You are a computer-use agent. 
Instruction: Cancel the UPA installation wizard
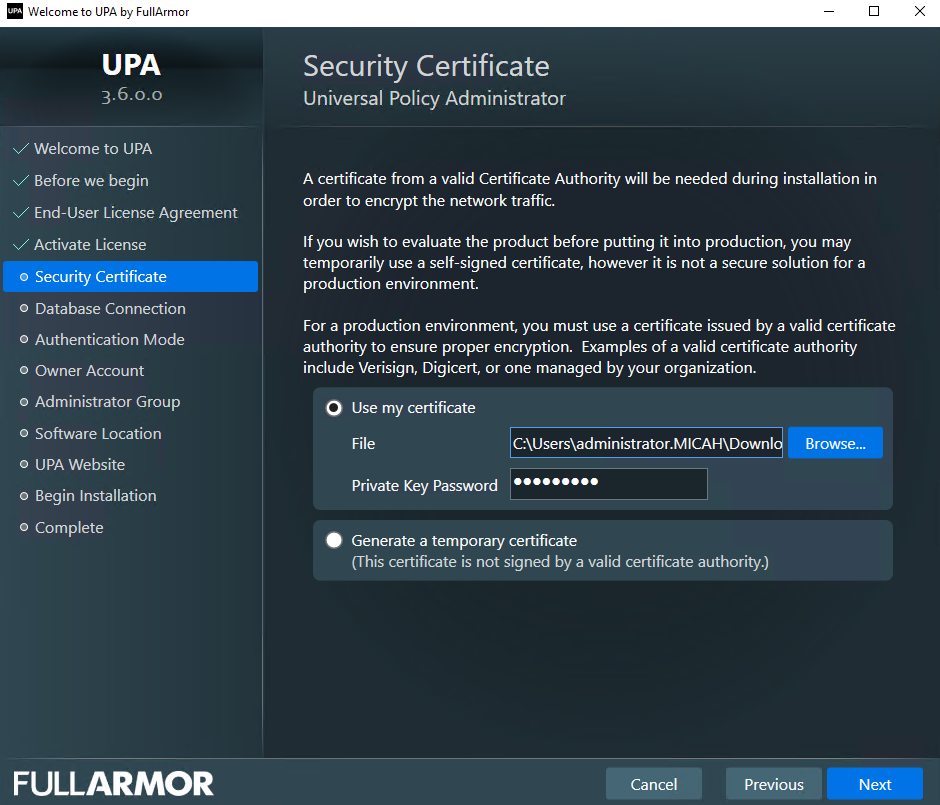[653, 784]
